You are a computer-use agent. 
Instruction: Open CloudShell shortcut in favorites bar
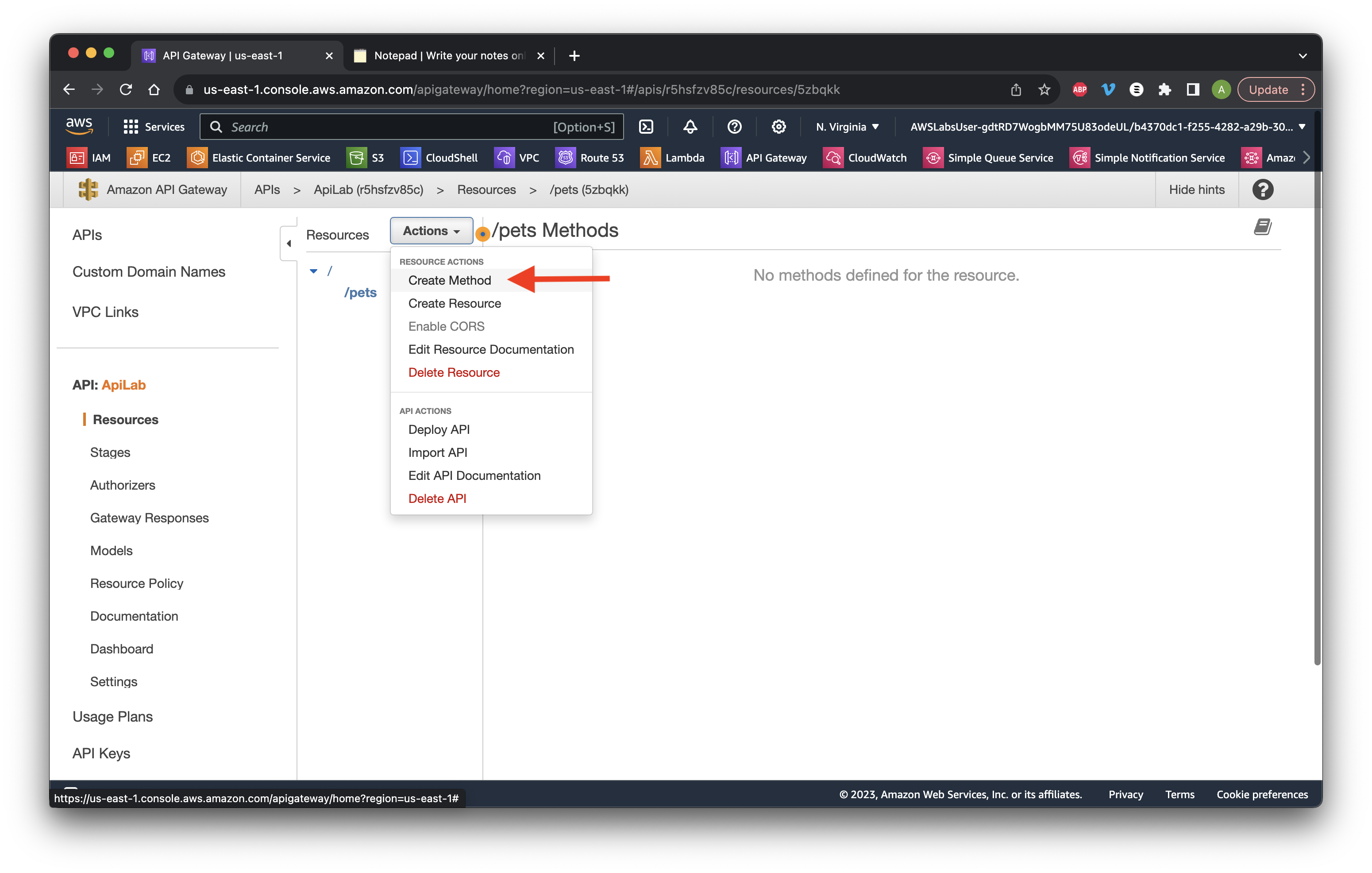point(439,158)
